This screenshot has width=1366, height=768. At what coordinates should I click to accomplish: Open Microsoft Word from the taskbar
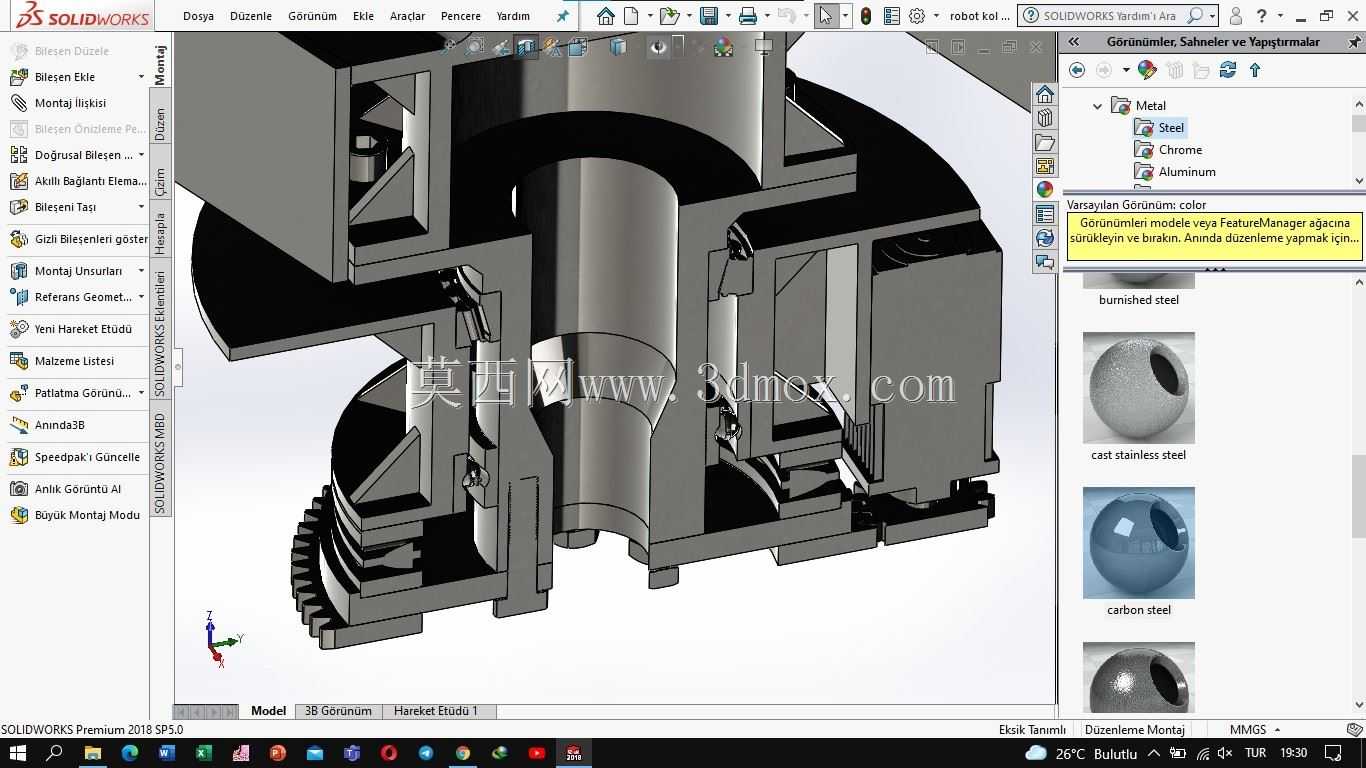click(166, 753)
